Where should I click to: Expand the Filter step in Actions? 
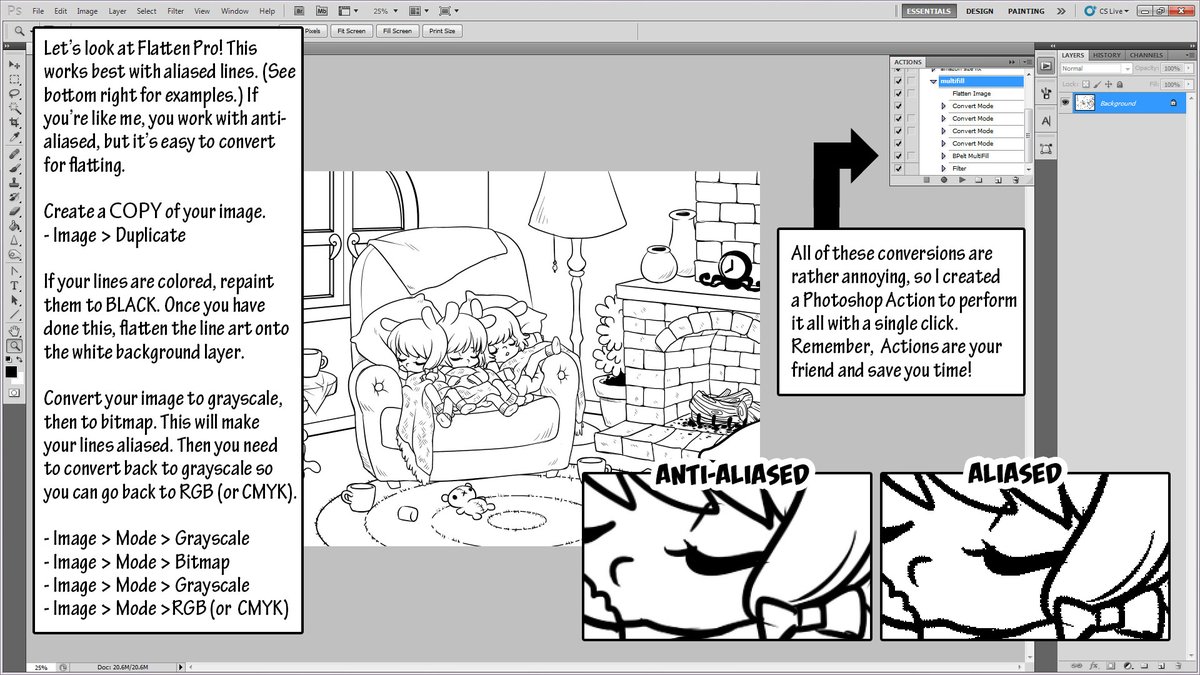coord(943,168)
